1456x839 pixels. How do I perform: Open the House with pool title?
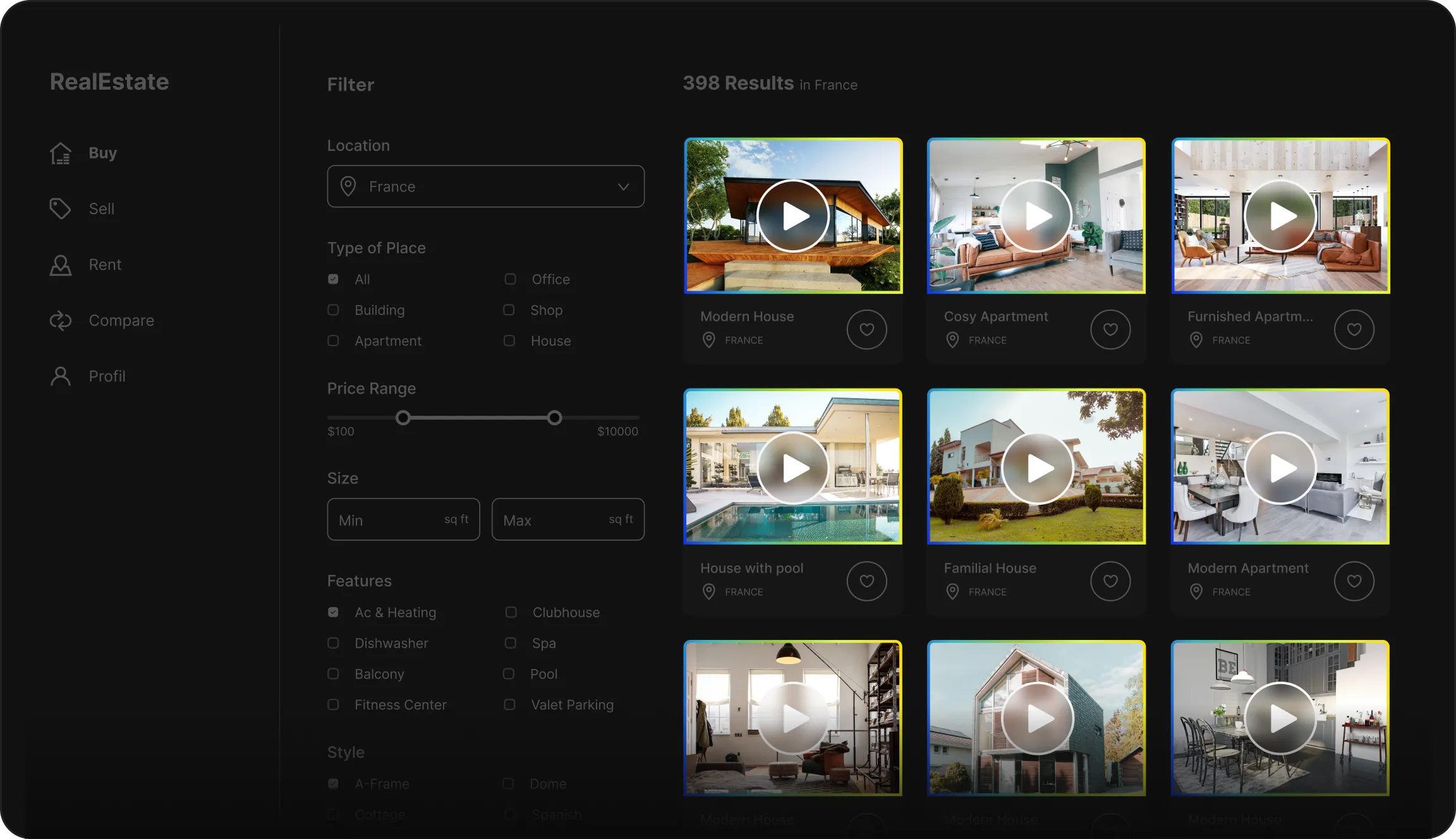pos(752,568)
